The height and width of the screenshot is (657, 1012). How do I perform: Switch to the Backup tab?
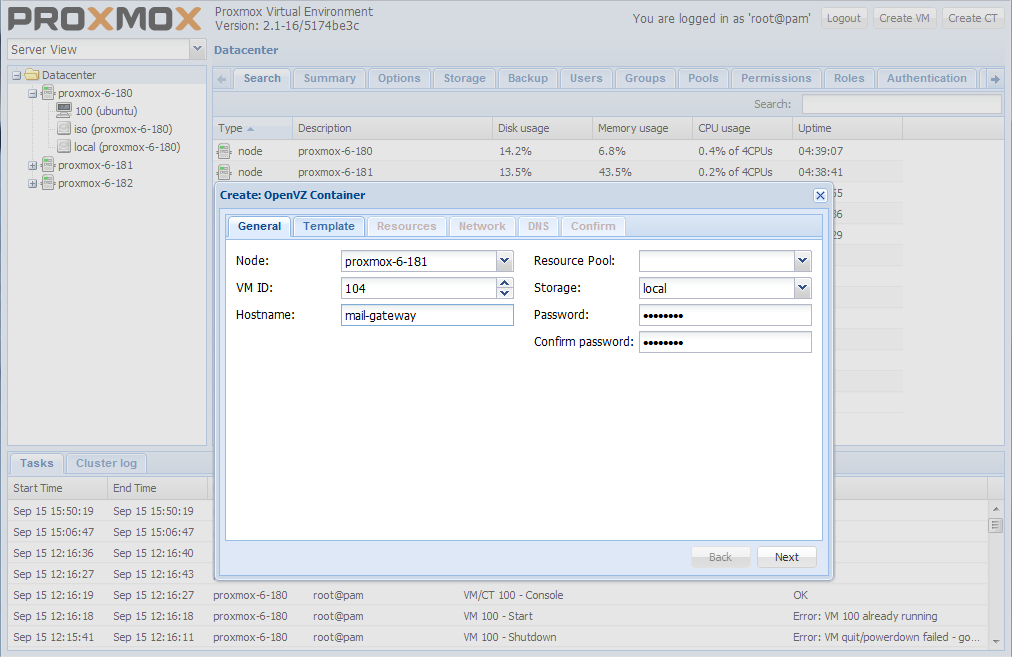[x=527, y=78]
